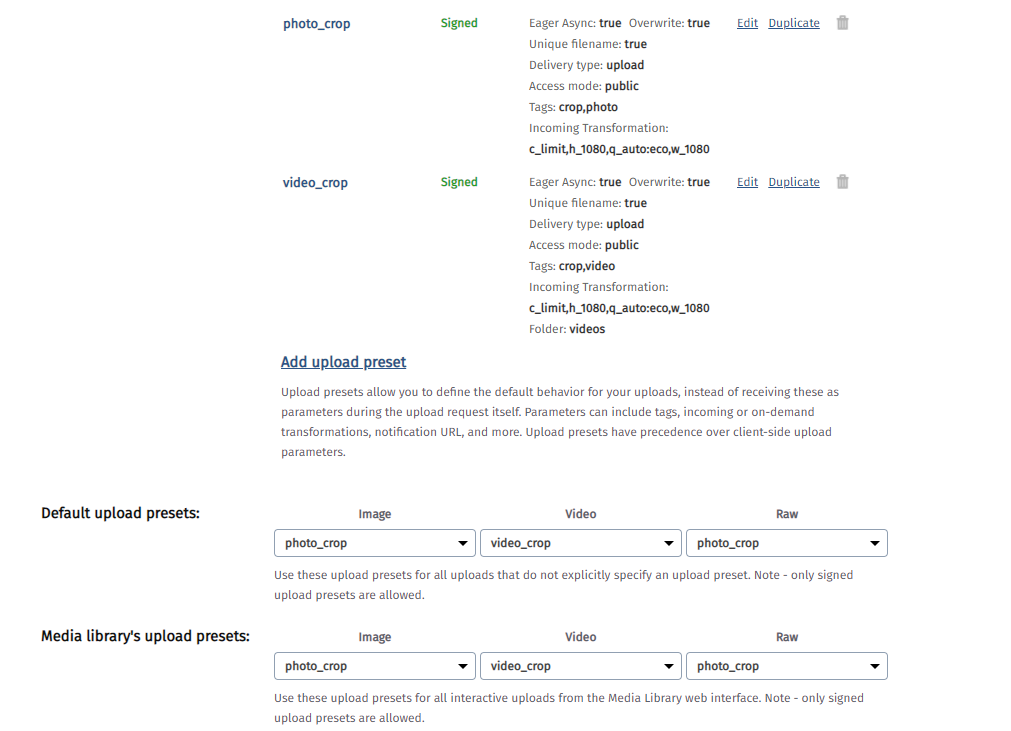Edit the video_crop preset
The image size is (1011, 731).
[x=747, y=182]
